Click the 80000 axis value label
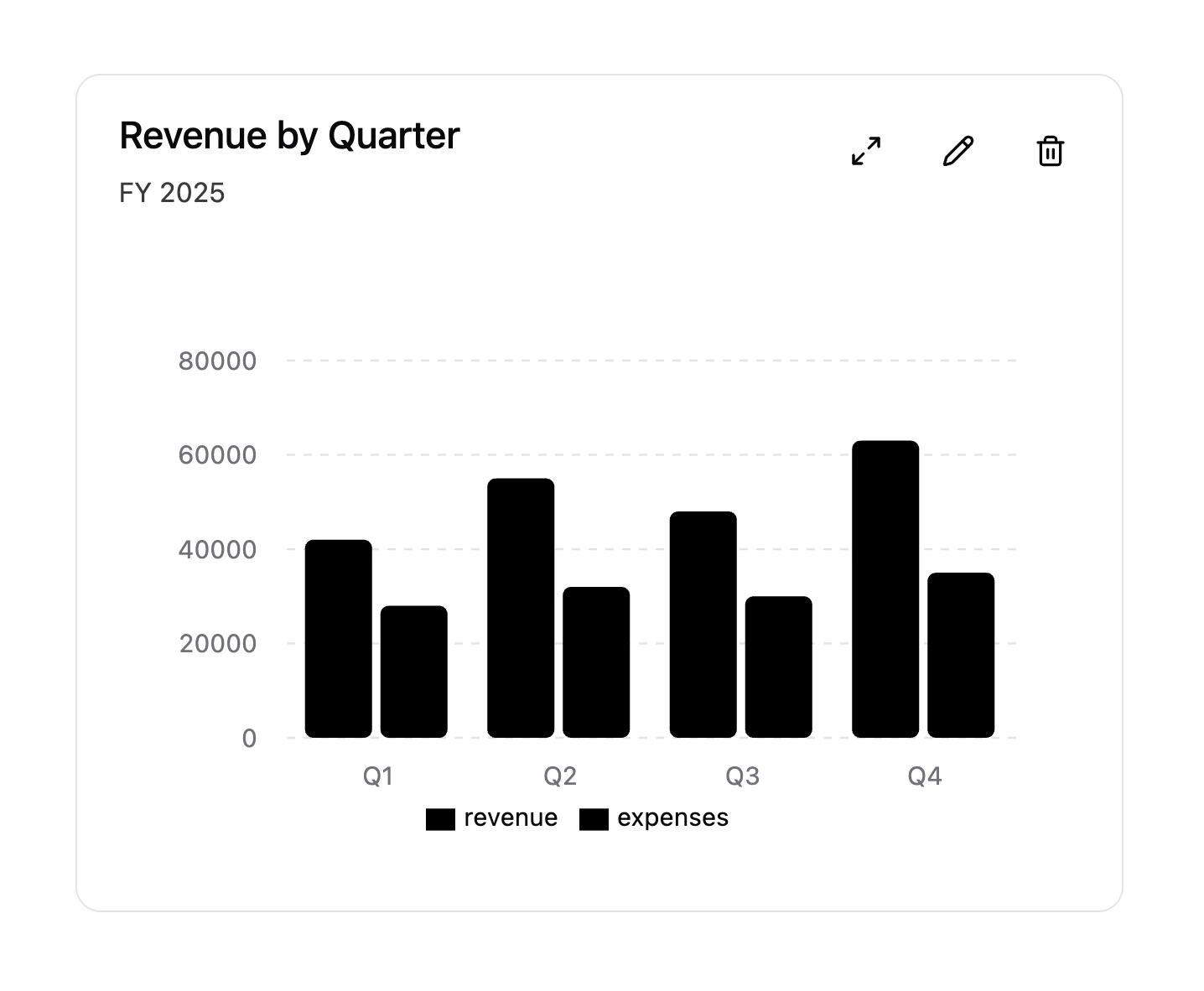 click(x=218, y=361)
